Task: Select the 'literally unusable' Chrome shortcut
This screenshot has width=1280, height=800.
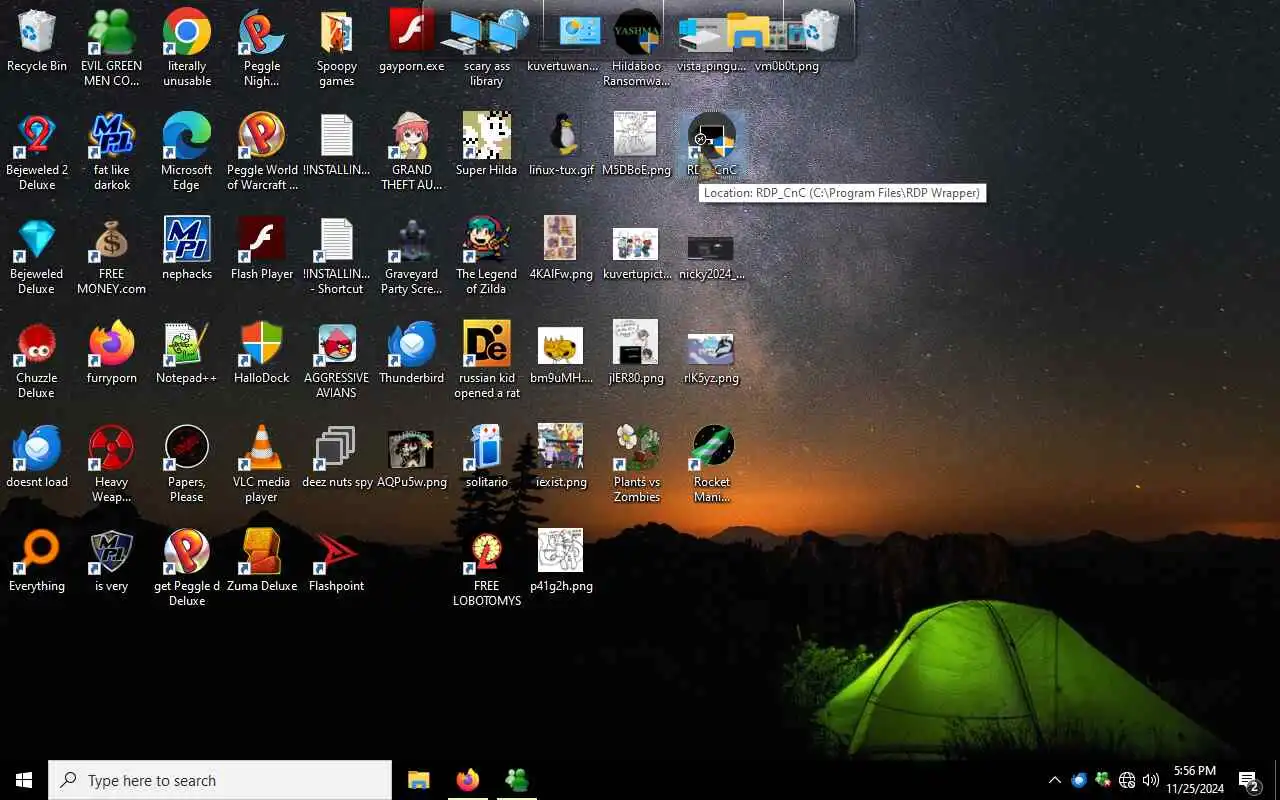Action: (x=187, y=48)
